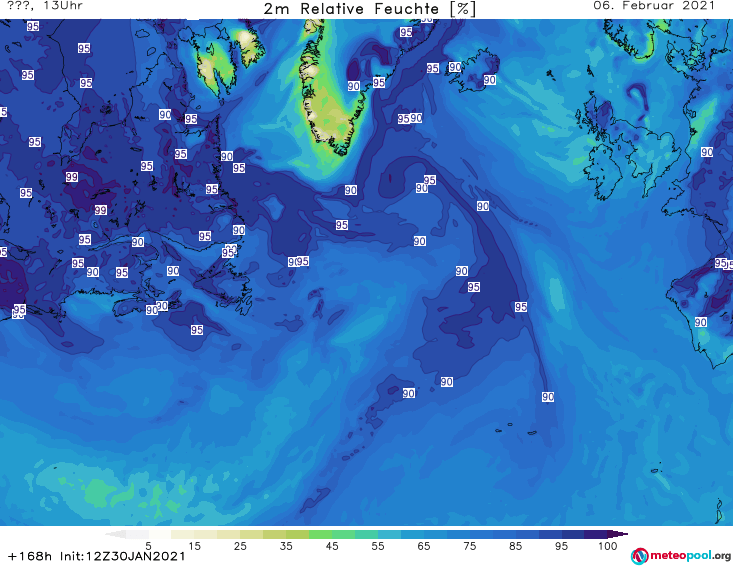
Task: Click the date '06. Februar 2021'
Action: pyautogui.click(x=654, y=6)
